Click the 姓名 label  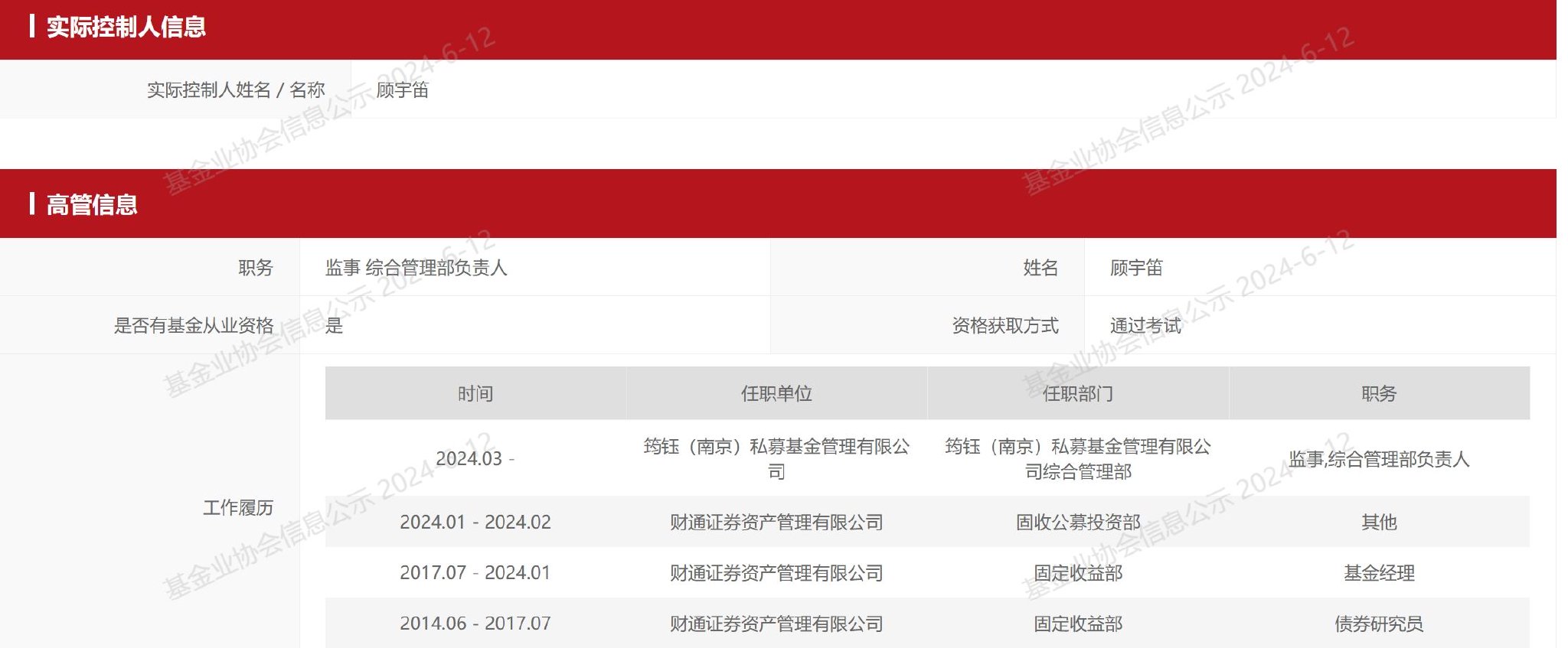tap(1041, 268)
